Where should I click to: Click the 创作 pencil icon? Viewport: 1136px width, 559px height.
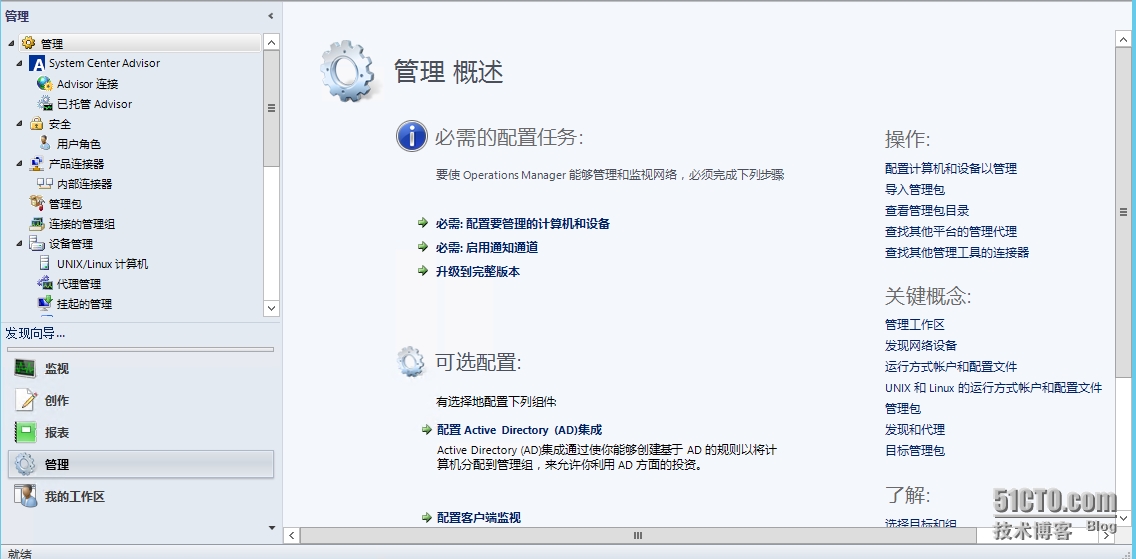[x=25, y=400]
